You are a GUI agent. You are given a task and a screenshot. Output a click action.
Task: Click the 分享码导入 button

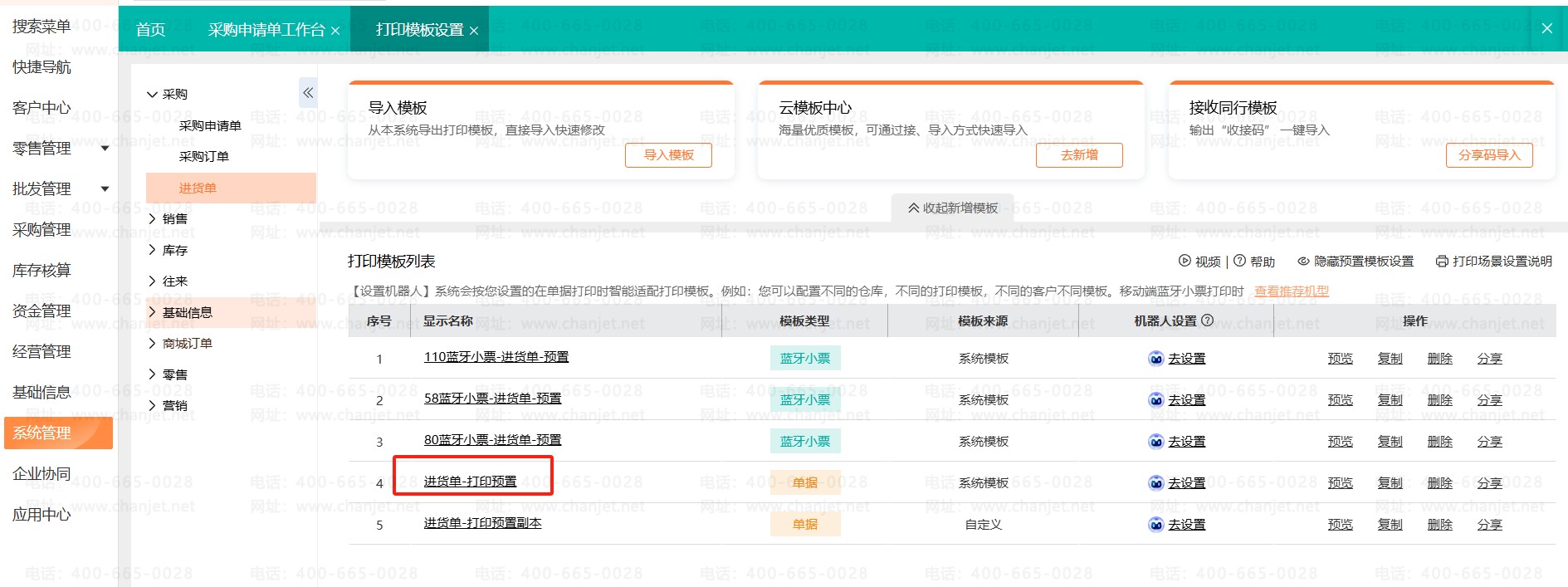point(1489,155)
